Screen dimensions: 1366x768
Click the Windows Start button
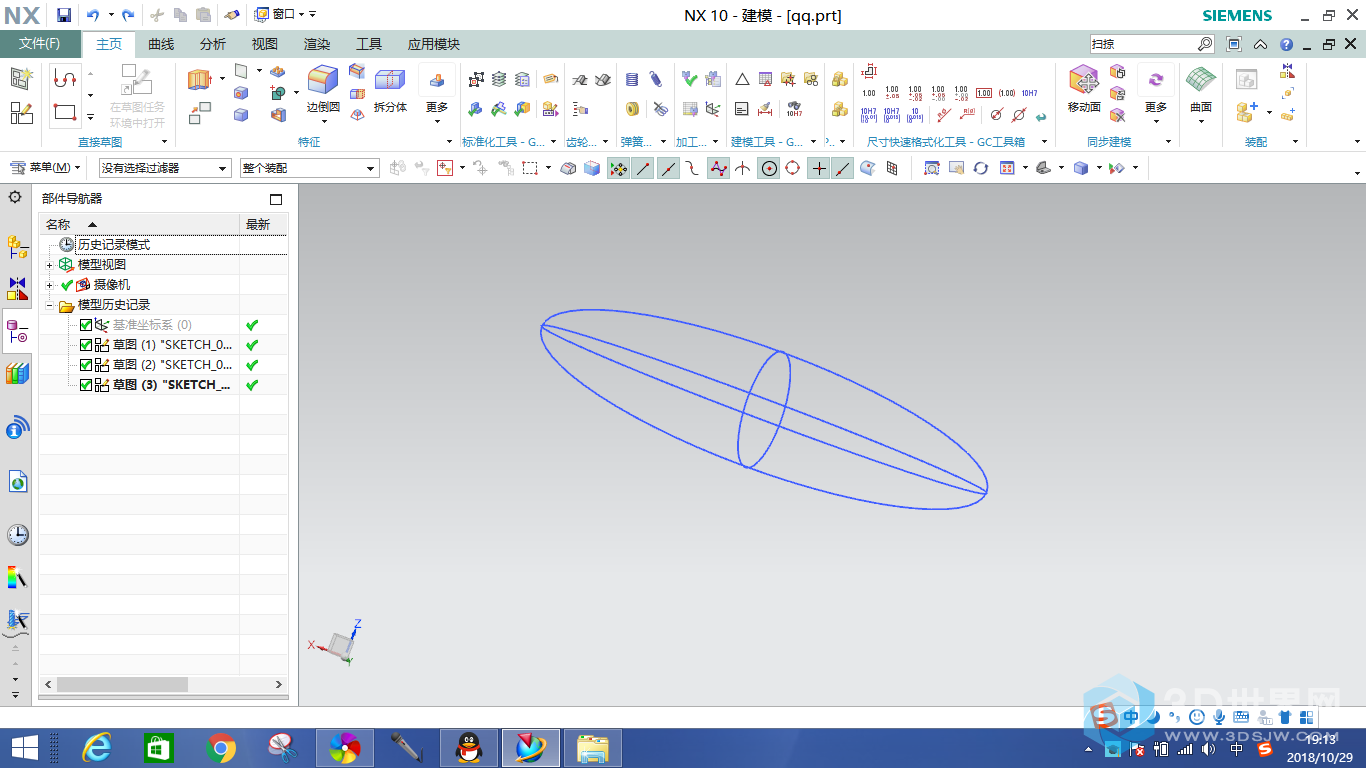click(x=24, y=748)
